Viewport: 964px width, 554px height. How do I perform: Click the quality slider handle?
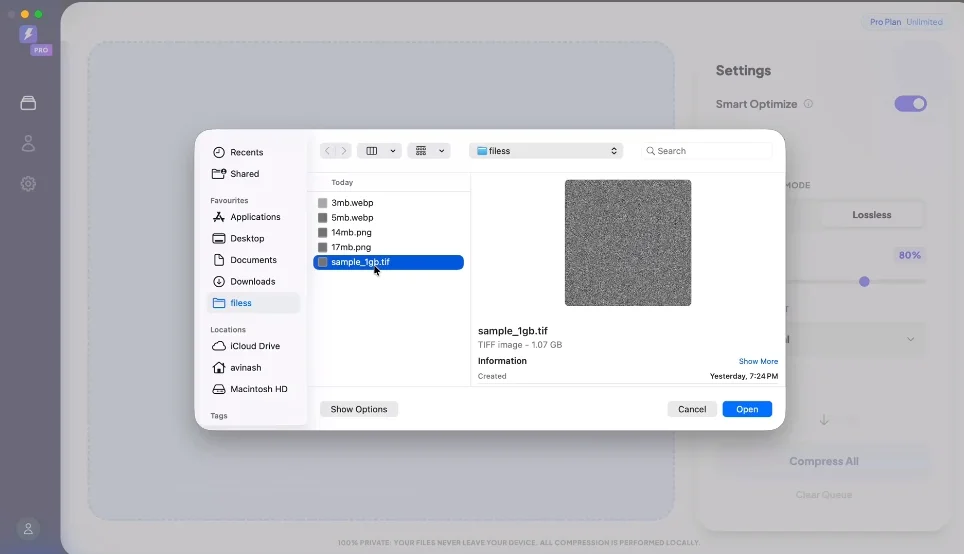tap(864, 282)
